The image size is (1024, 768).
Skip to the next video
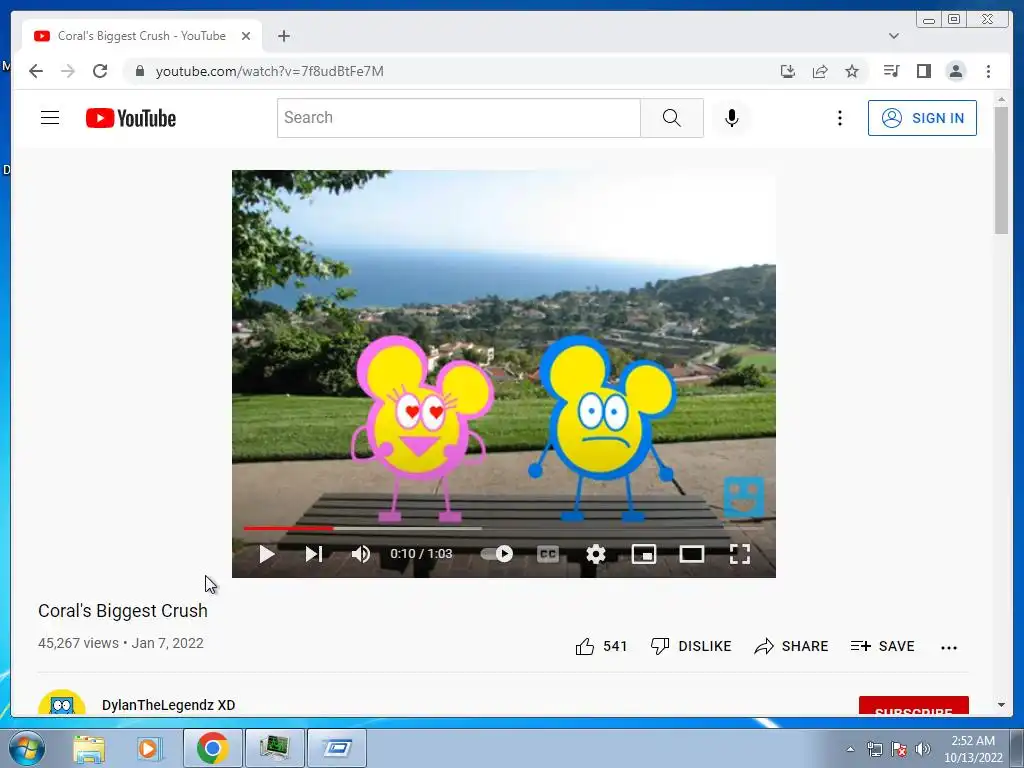(314, 554)
